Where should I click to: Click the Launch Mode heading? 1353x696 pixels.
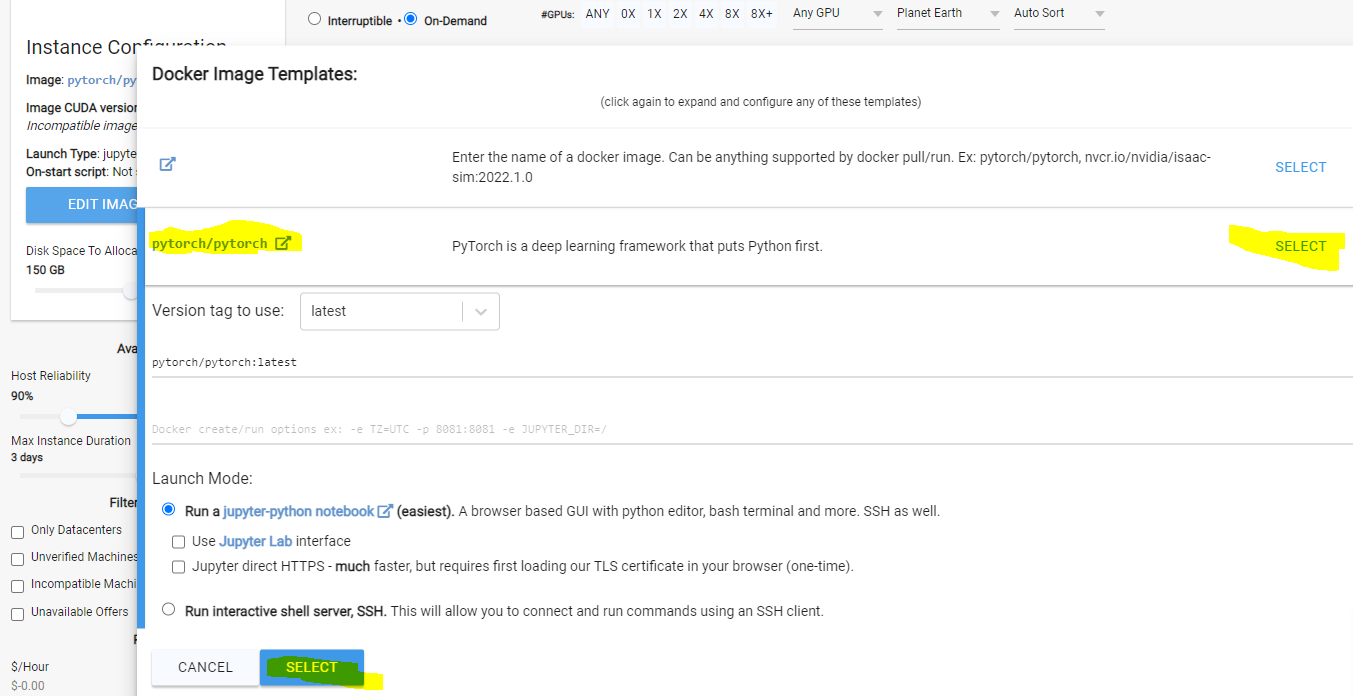(202, 478)
